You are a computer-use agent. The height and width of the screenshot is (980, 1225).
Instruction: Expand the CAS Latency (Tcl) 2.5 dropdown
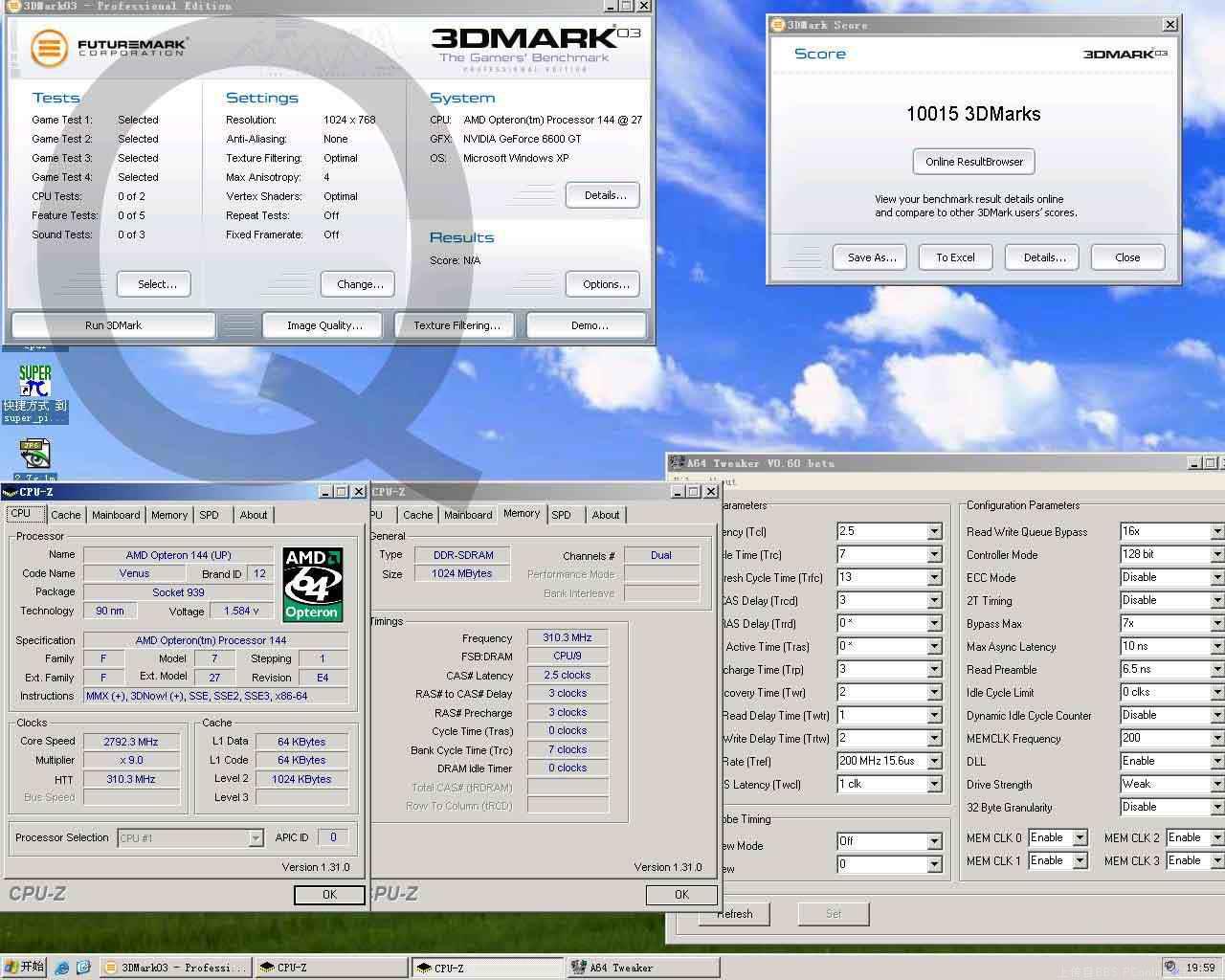point(889,531)
